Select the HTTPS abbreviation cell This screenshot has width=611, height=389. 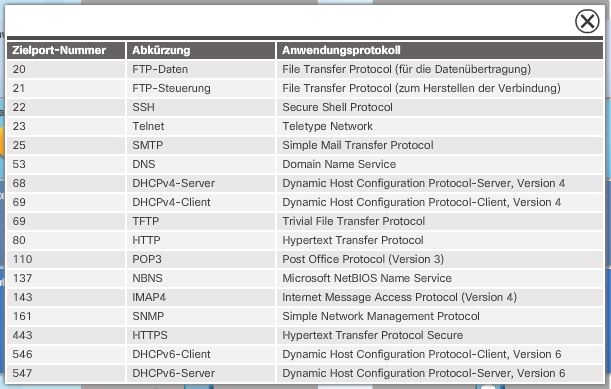point(201,335)
